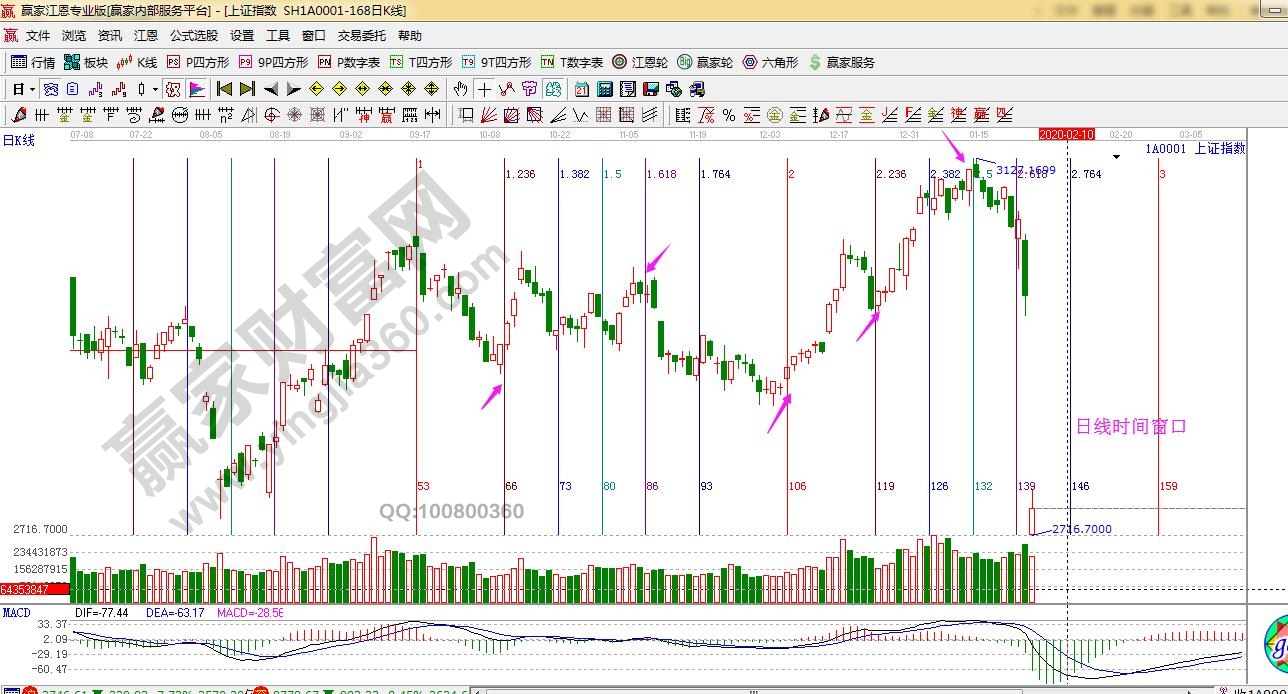Toggle the blue swirl chart mode button
The width and height of the screenshot is (1288, 694).
click(x=49, y=89)
